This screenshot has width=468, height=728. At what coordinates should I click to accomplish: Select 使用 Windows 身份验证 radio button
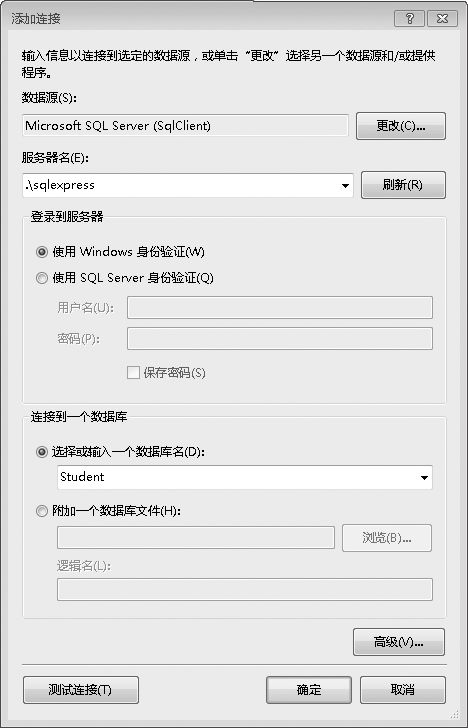(x=42, y=252)
